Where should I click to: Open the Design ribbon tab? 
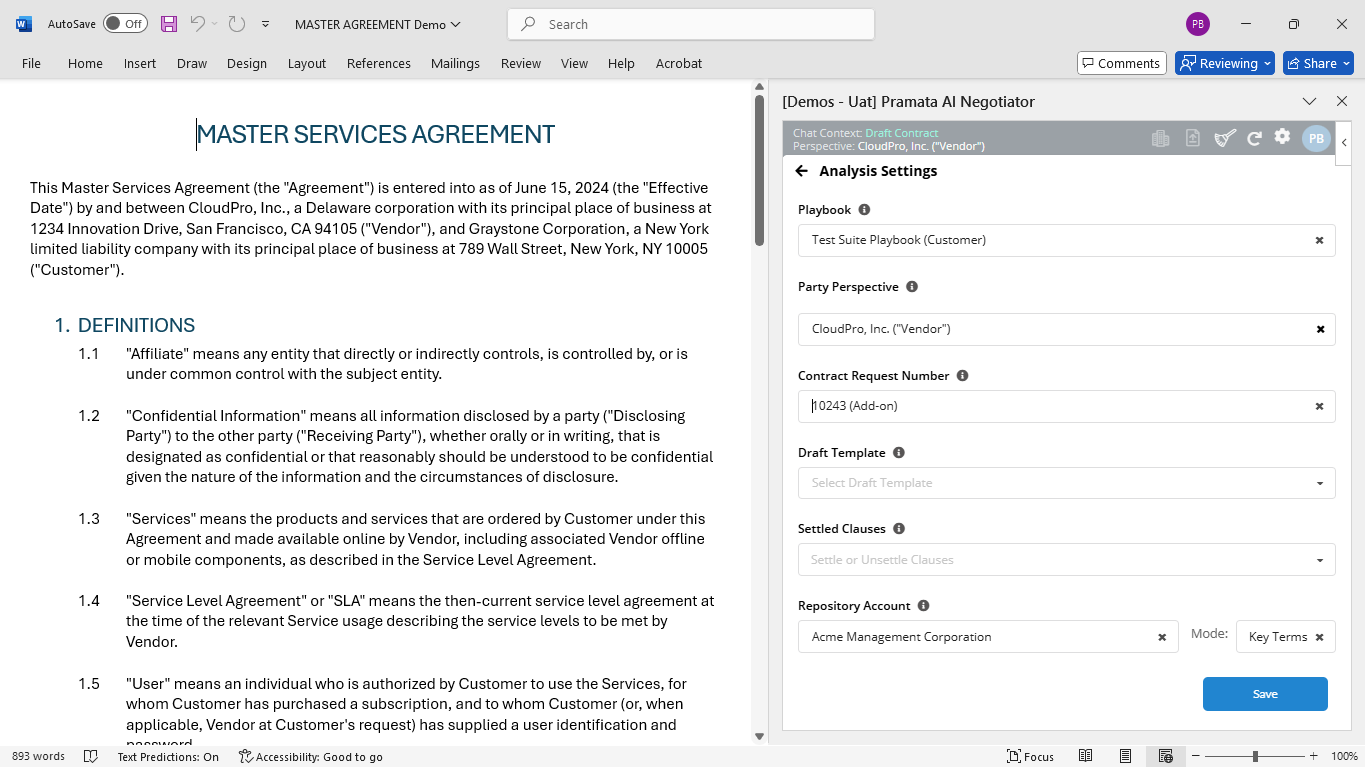coord(247,63)
